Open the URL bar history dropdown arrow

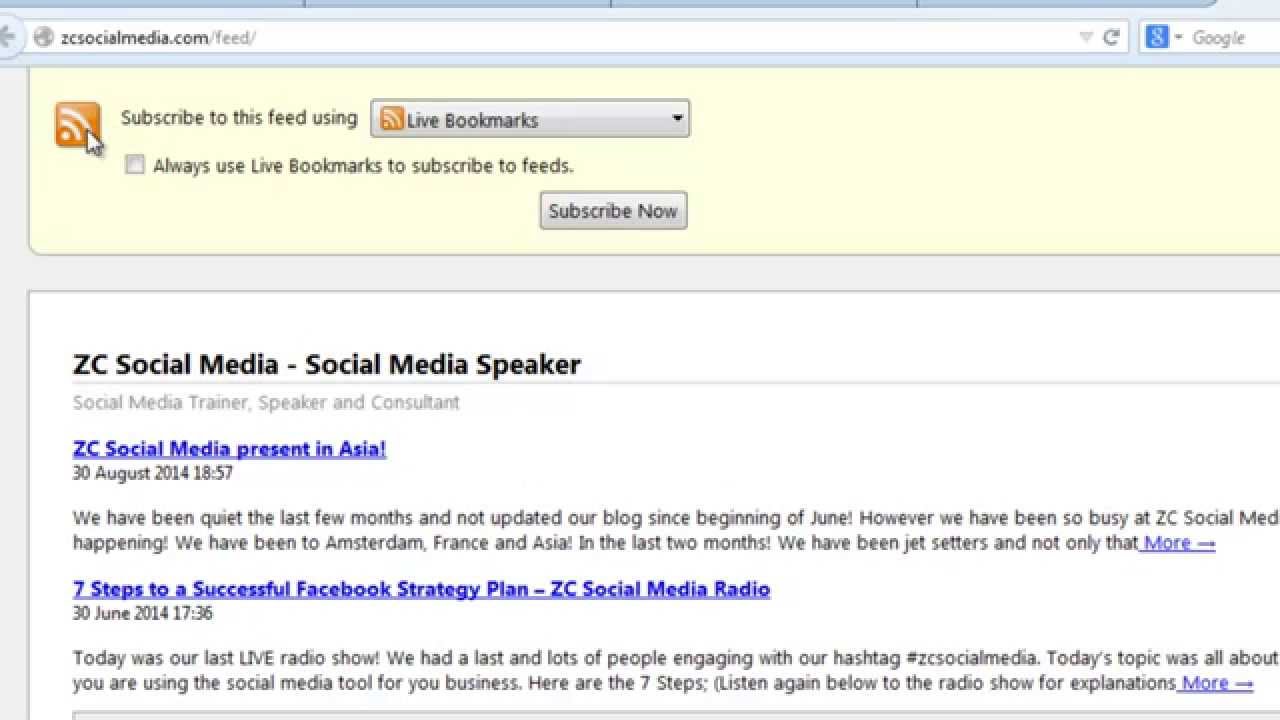(x=1086, y=38)
